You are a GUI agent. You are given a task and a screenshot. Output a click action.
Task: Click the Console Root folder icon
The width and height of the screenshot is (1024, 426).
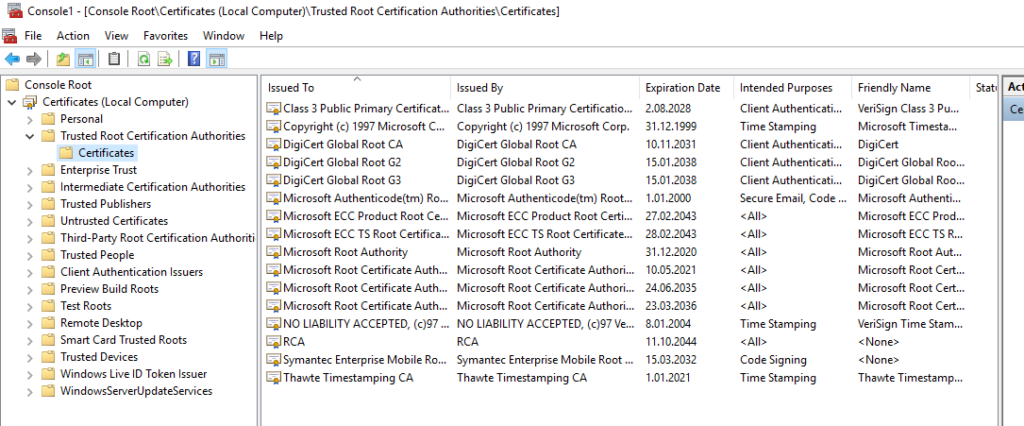click(x=12, y=85)
